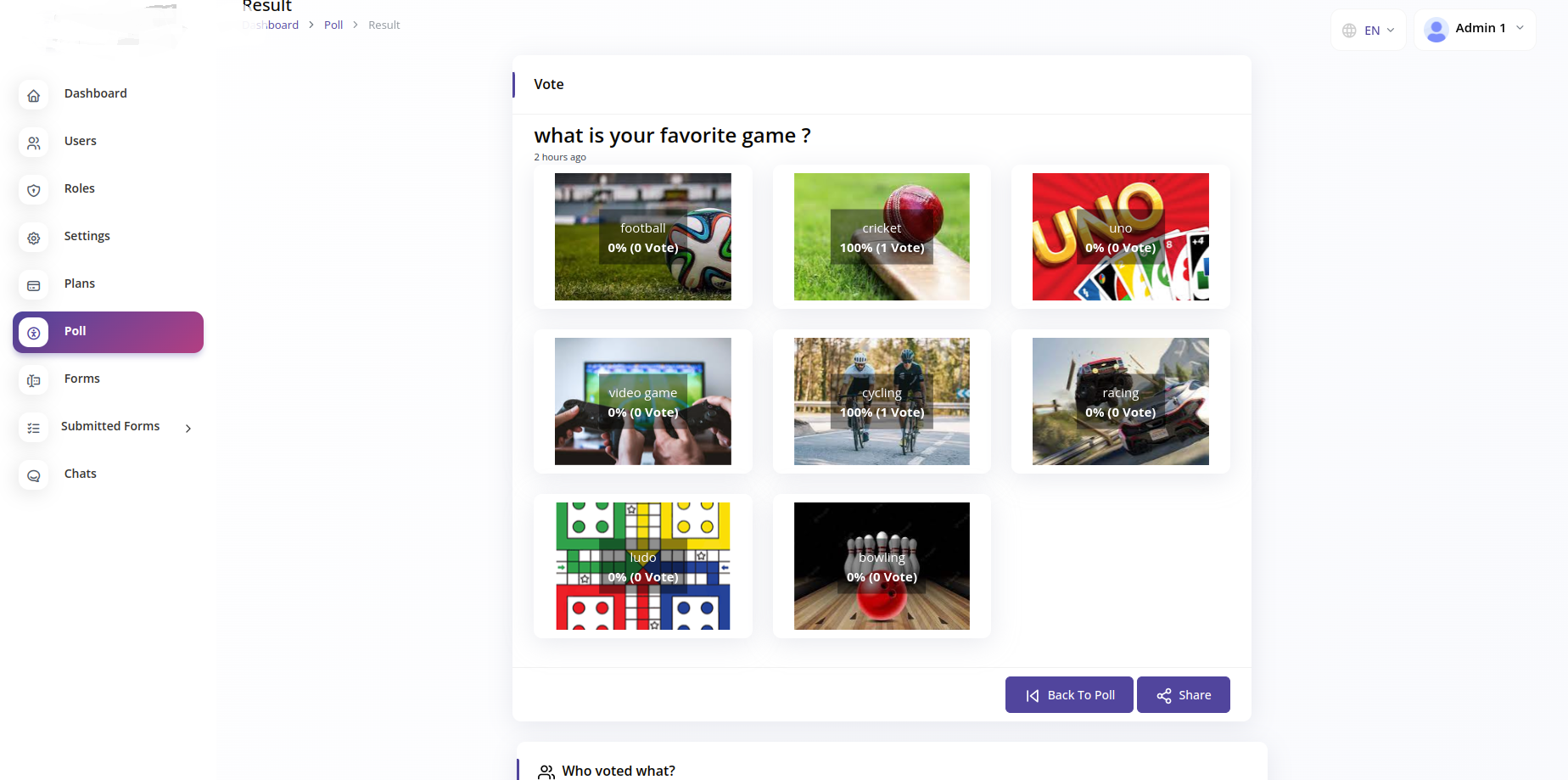Click the Share button
Screen dimensions: 1568x780
pyautogui.click(x=1184, y=695)
